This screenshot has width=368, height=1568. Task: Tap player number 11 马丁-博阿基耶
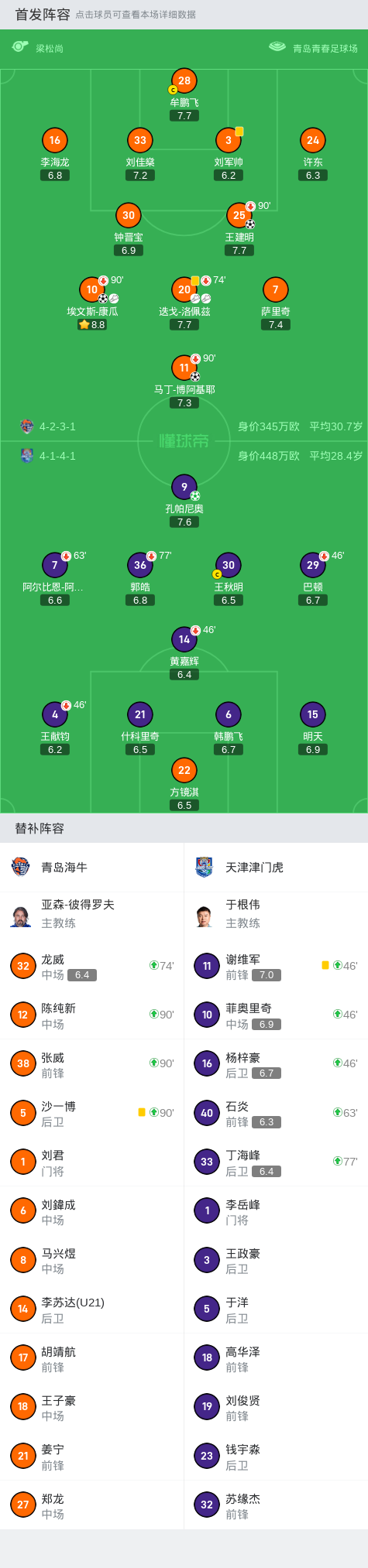[184, 368]
